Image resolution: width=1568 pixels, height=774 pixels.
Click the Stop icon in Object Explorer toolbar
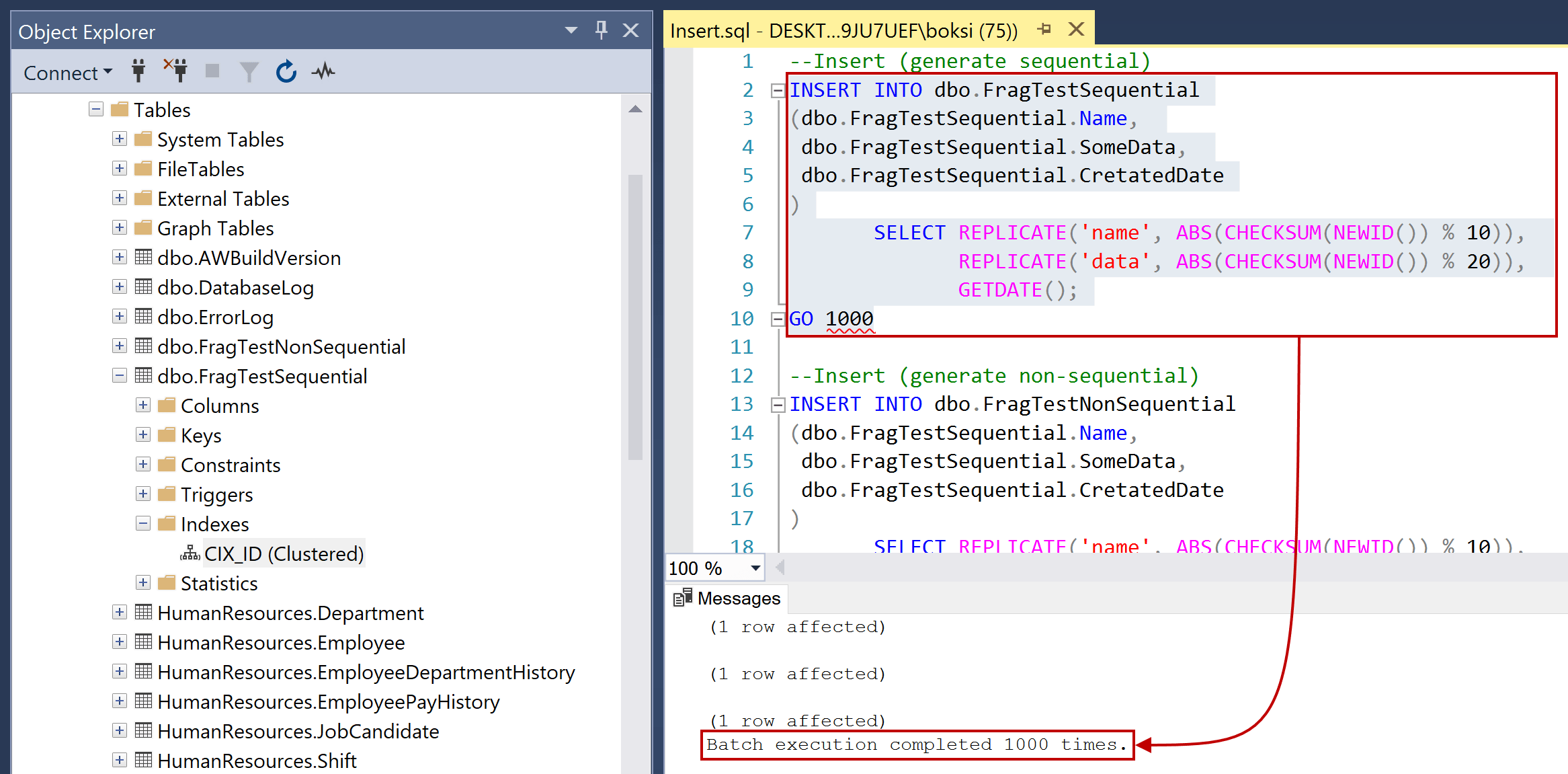(212, 71)
